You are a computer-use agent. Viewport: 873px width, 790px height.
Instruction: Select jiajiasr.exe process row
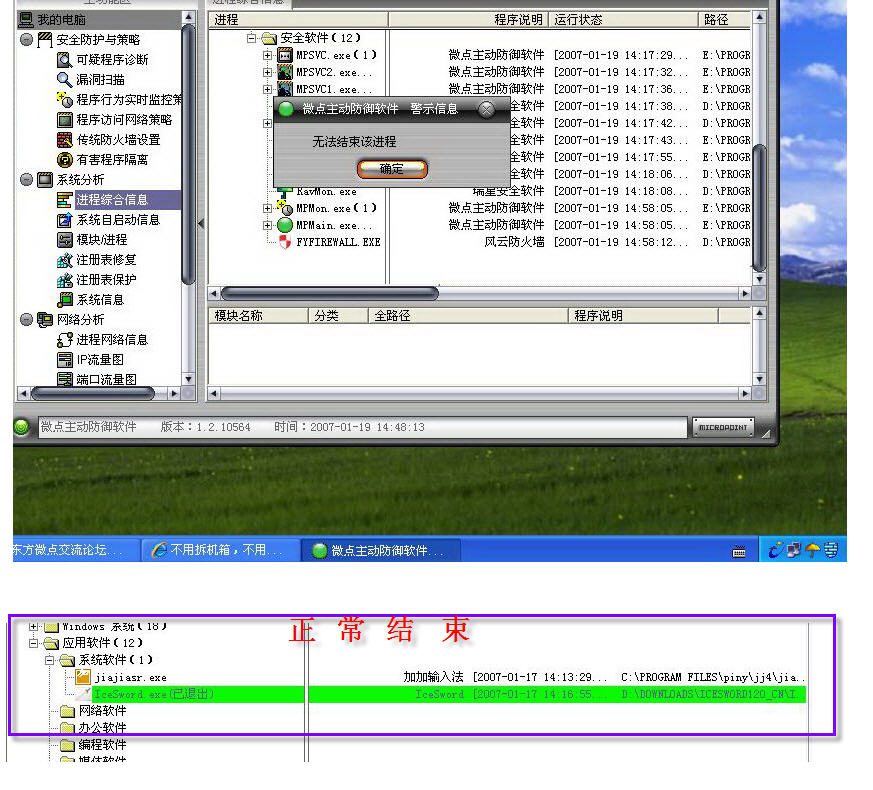(440, 678)
